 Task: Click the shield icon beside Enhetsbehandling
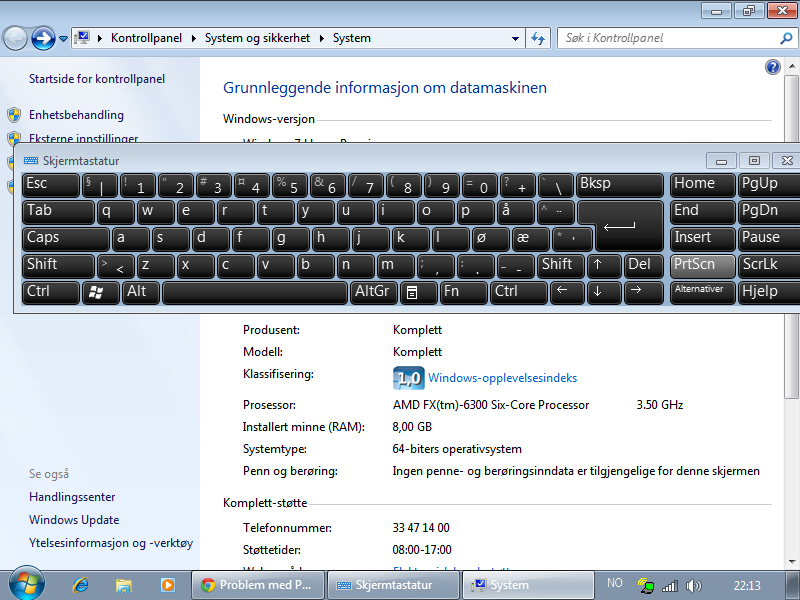(14, 115)
